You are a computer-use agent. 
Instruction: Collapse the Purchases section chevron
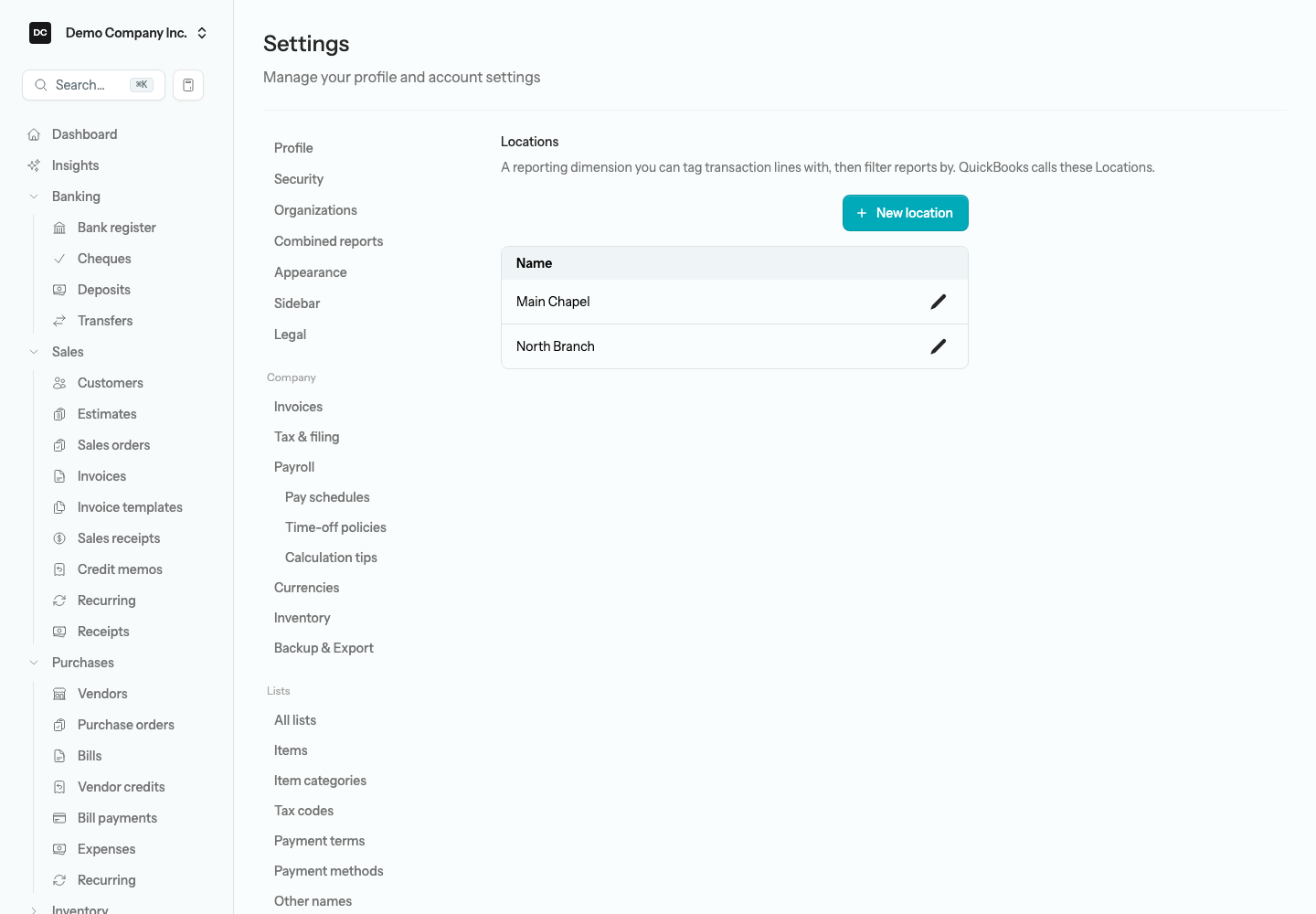(x=34, y=663)
